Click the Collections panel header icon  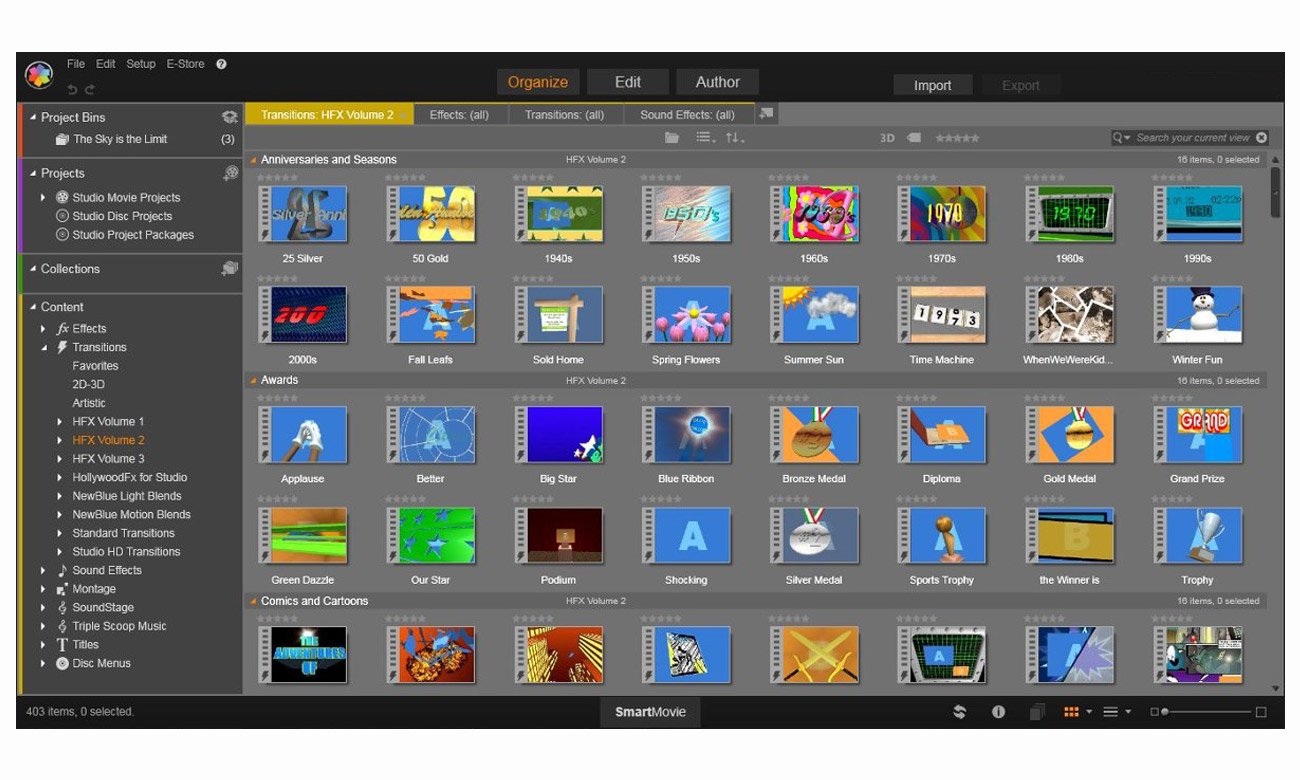click(x=230, y=268)
